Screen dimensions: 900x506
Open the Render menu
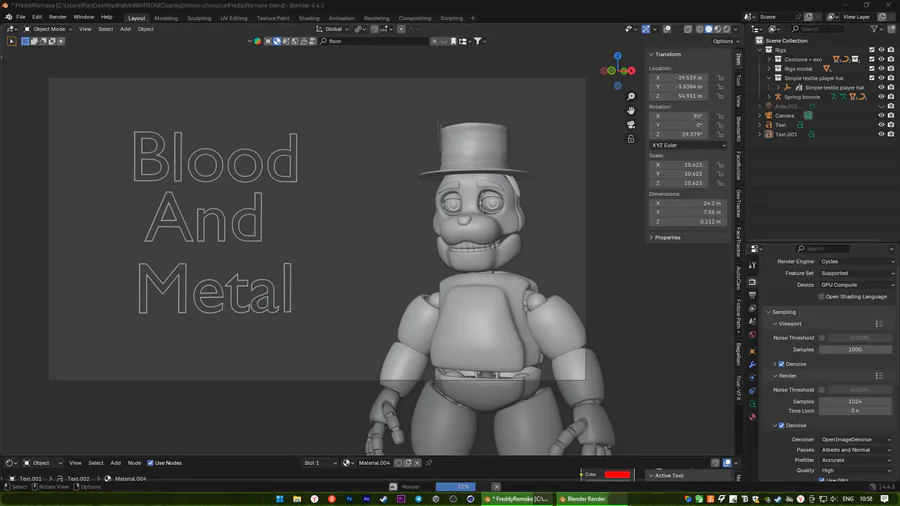pos(57,17)
